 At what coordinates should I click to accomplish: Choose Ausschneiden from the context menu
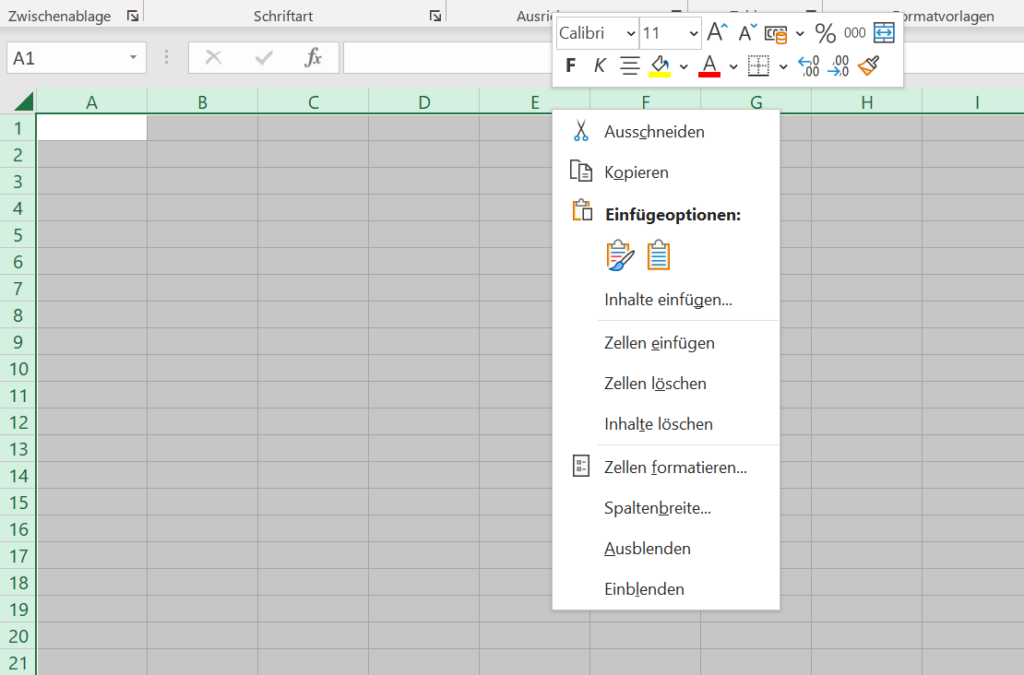654,132
